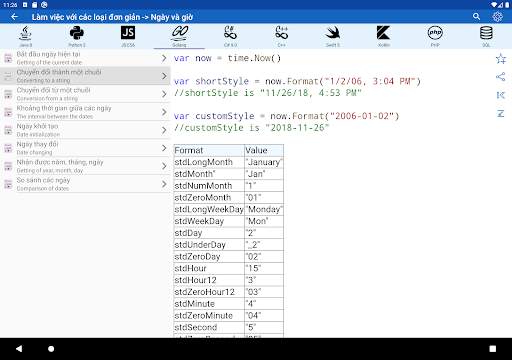
Task: Open search with the magnifier icon
Action: tap(476, 16)
